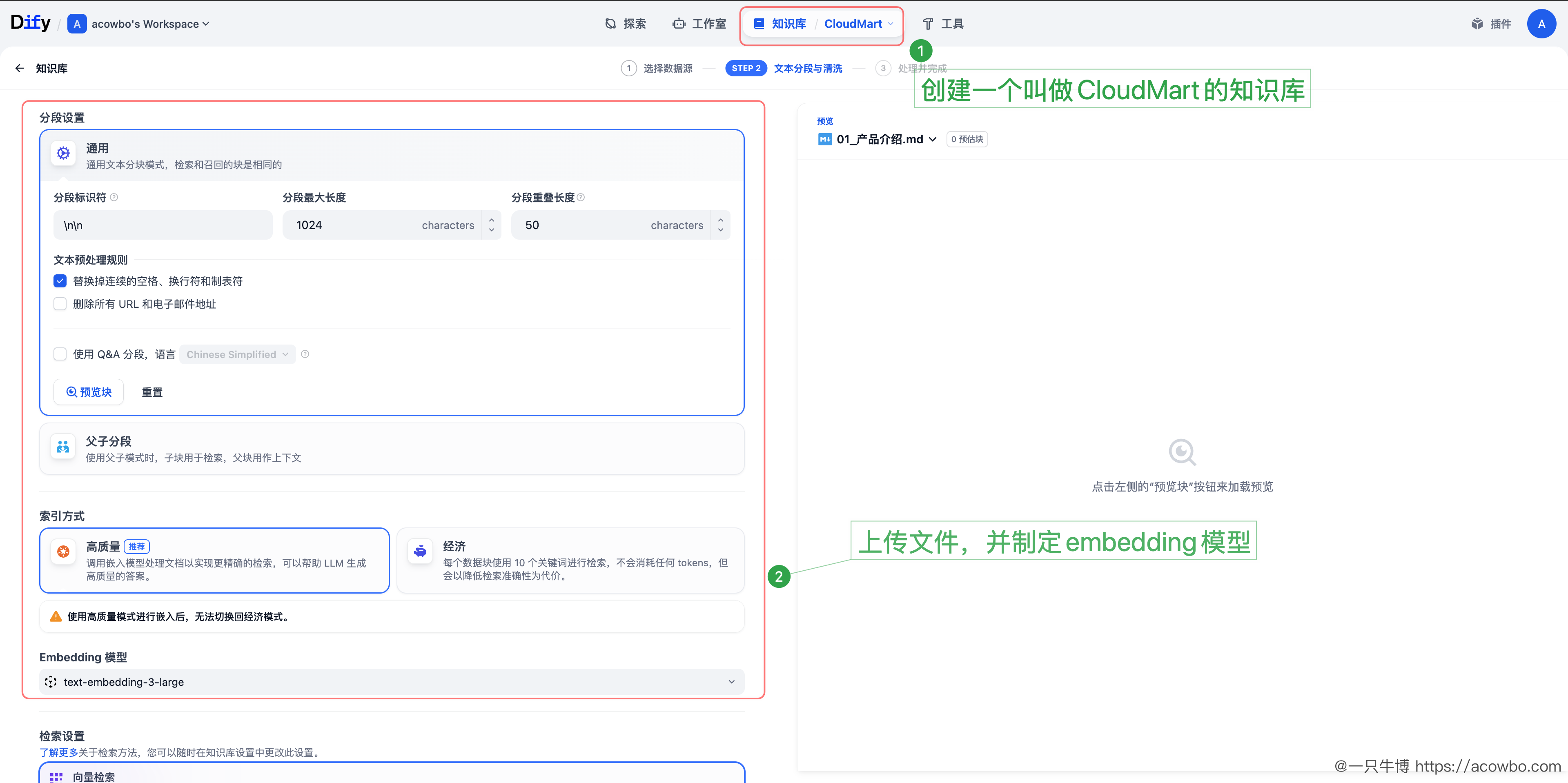Open 工具 tools tab

943,24
